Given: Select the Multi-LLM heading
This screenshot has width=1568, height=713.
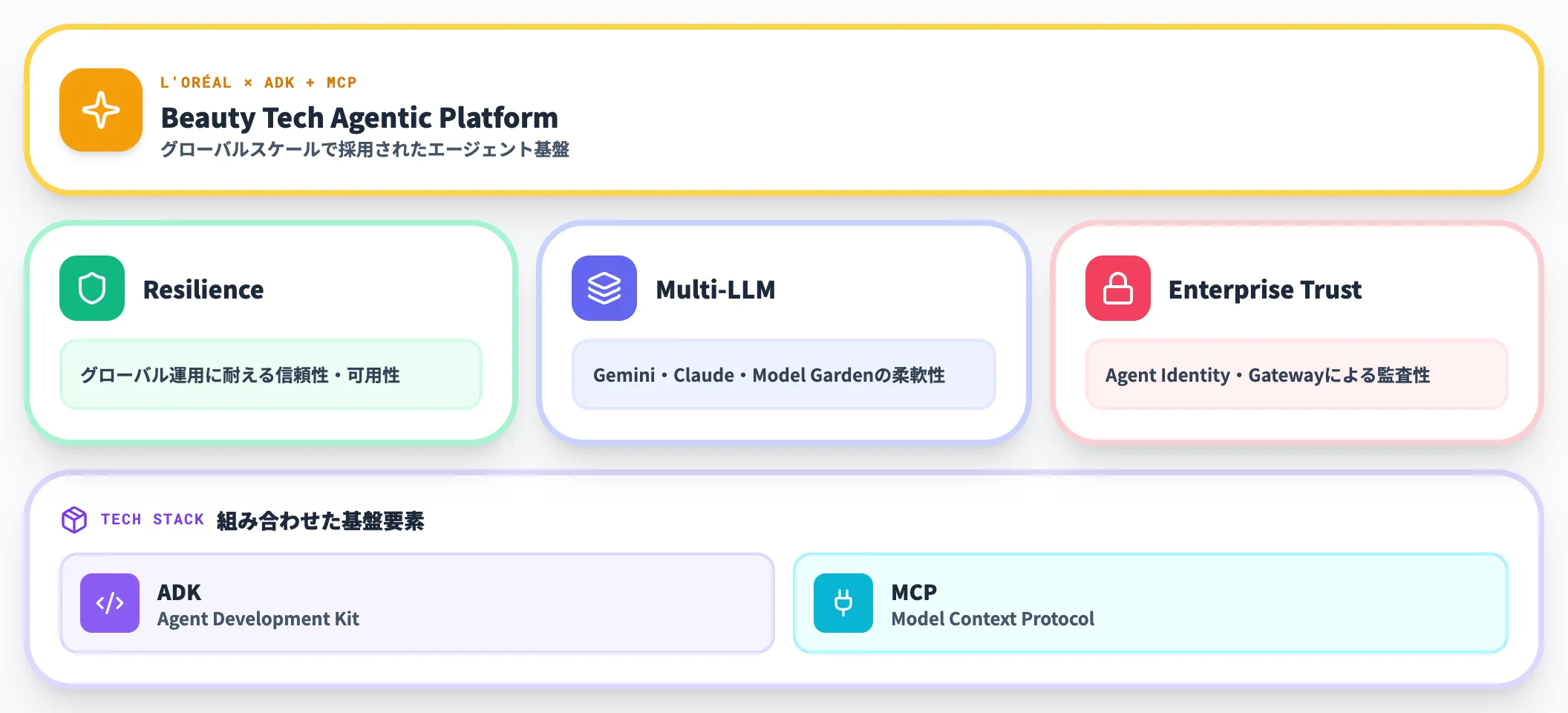Looking at the screenshot, I should tap(714, 290).
